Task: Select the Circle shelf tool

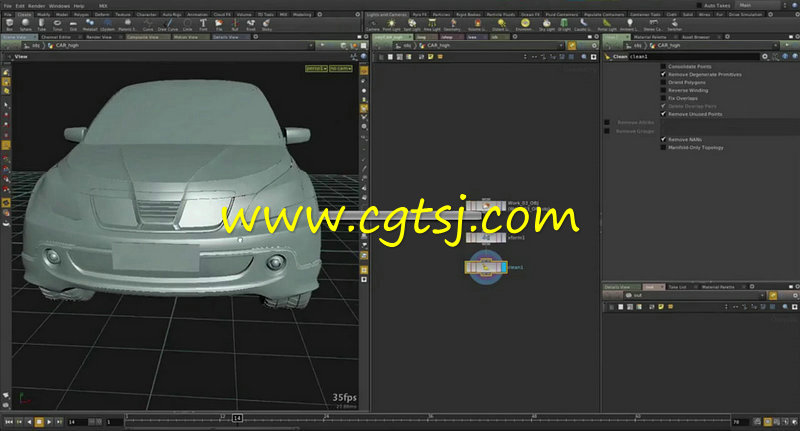Action: pyautogui.click(x=187, y=24)
